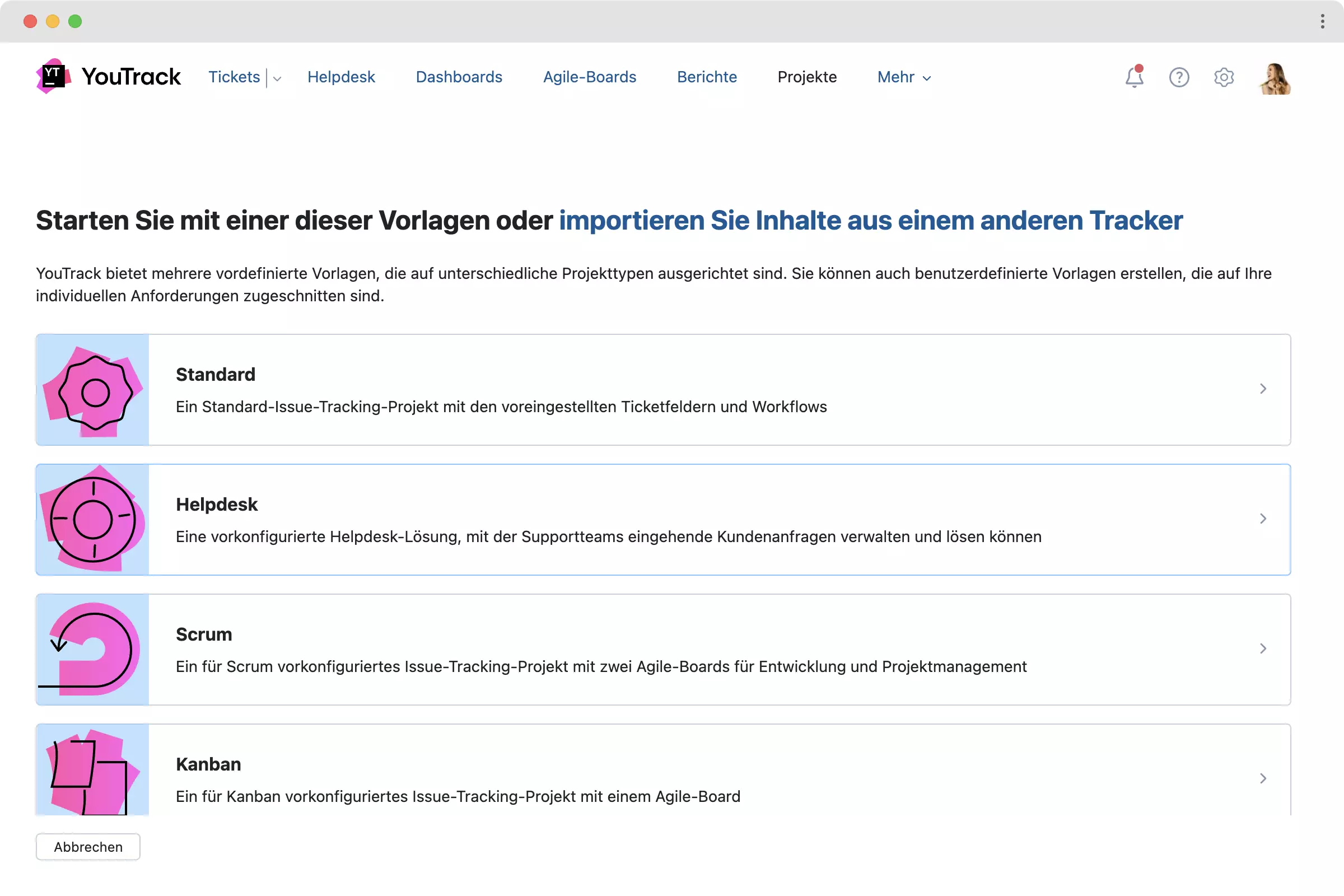Open Berichte in top navigation

(x=707, y=77)
